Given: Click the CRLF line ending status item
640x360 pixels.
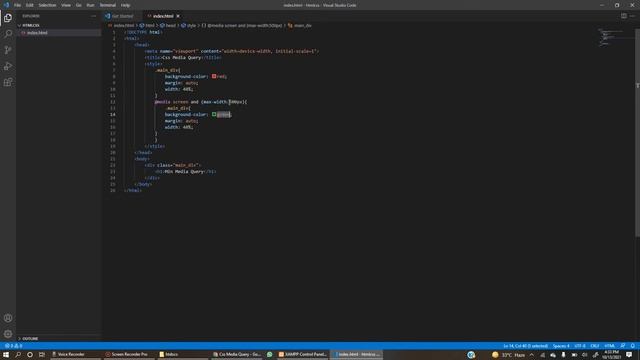Looking at the screenshot, I should click(x=595, y=346).
